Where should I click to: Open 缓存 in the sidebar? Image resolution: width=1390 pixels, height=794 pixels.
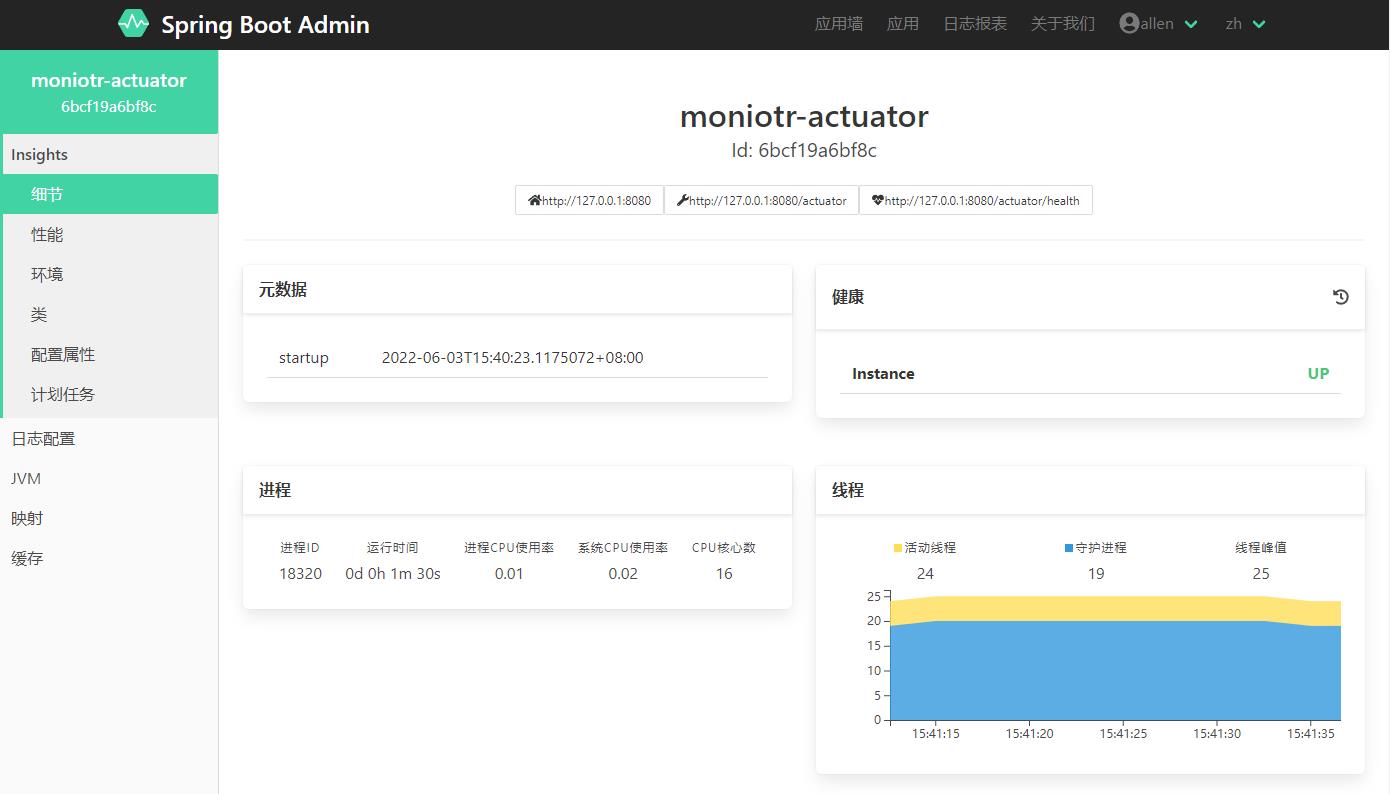click(109, 558)
